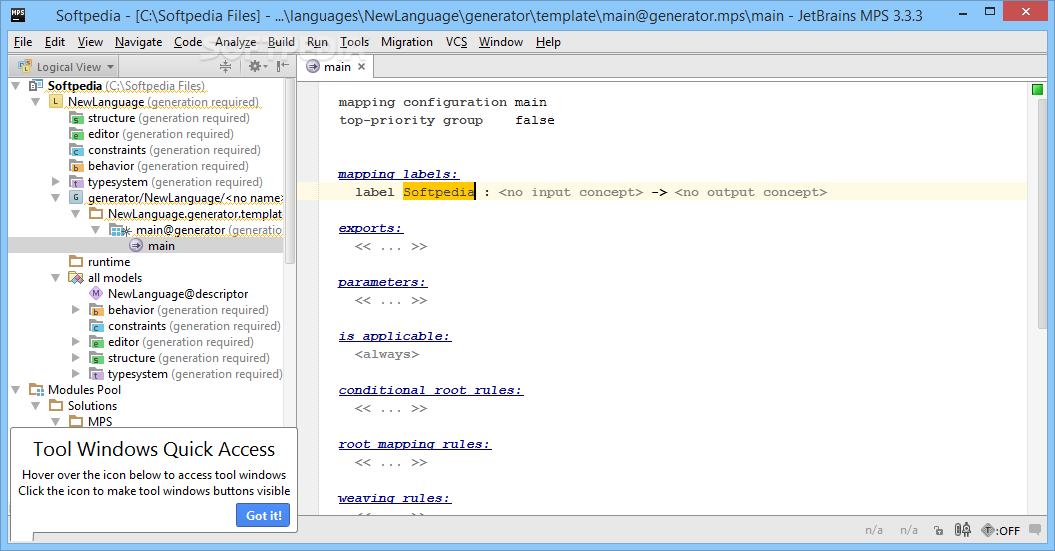The width and height of the screenshot is (1055, 551).
Task: Select the NewLanguage@descriptor tree row
Action: [178, 294]
